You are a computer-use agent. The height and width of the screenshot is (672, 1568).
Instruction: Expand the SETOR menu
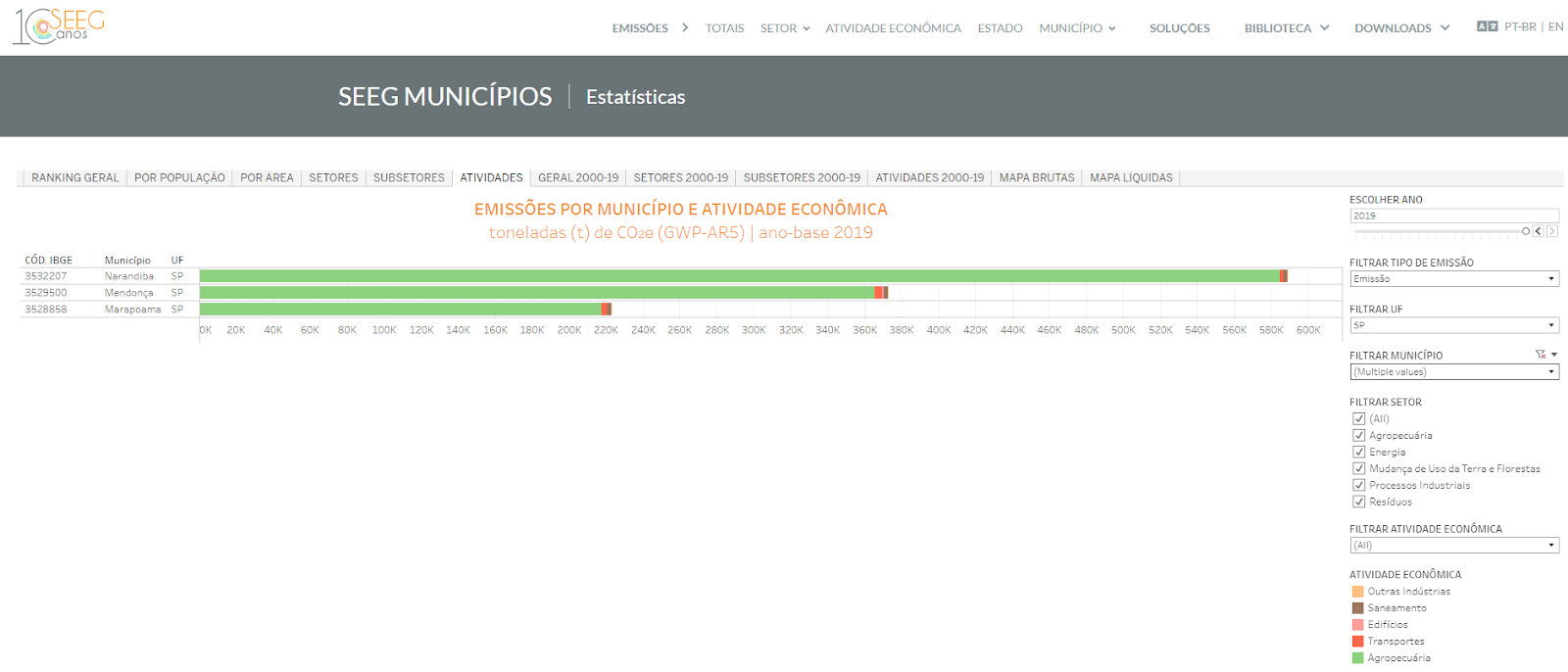click(x=785, y=28)
